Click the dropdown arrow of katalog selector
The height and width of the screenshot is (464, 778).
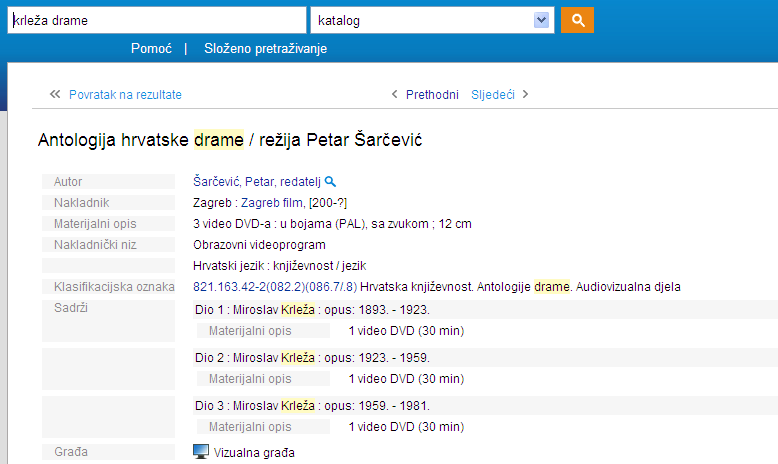[x=543, y=20]
